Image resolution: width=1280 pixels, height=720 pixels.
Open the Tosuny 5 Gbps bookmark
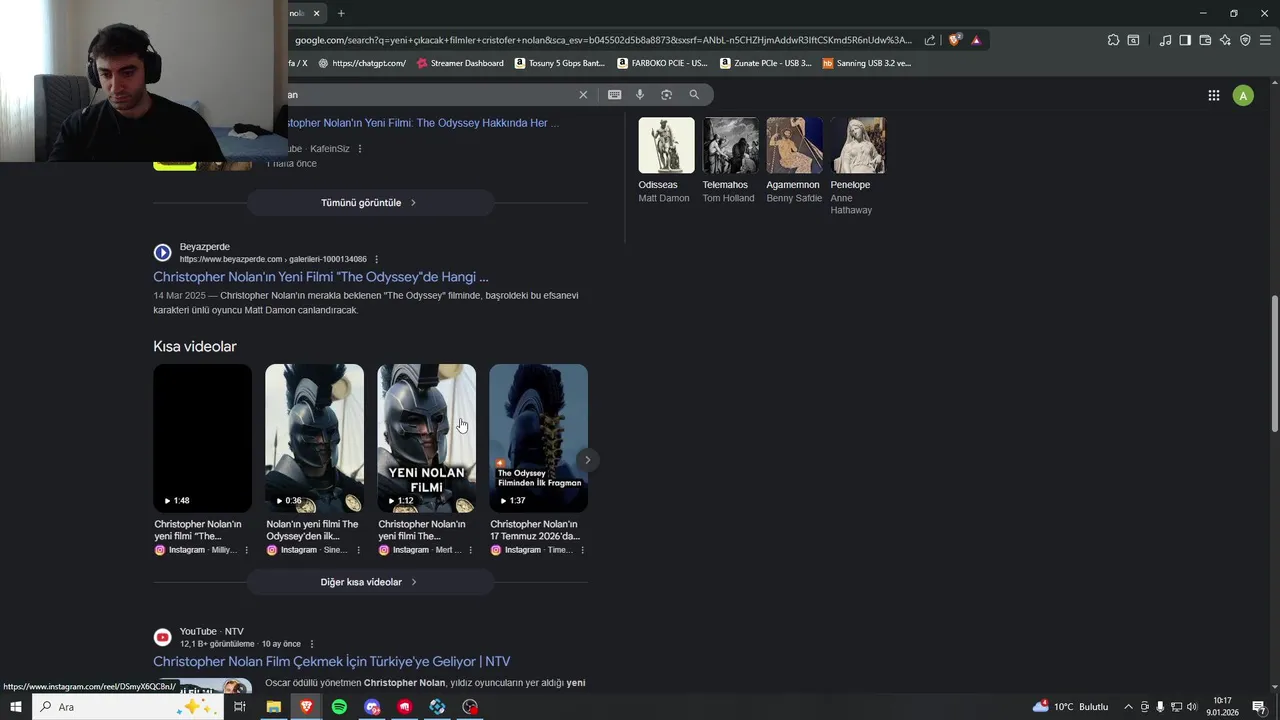coord(560,63)
